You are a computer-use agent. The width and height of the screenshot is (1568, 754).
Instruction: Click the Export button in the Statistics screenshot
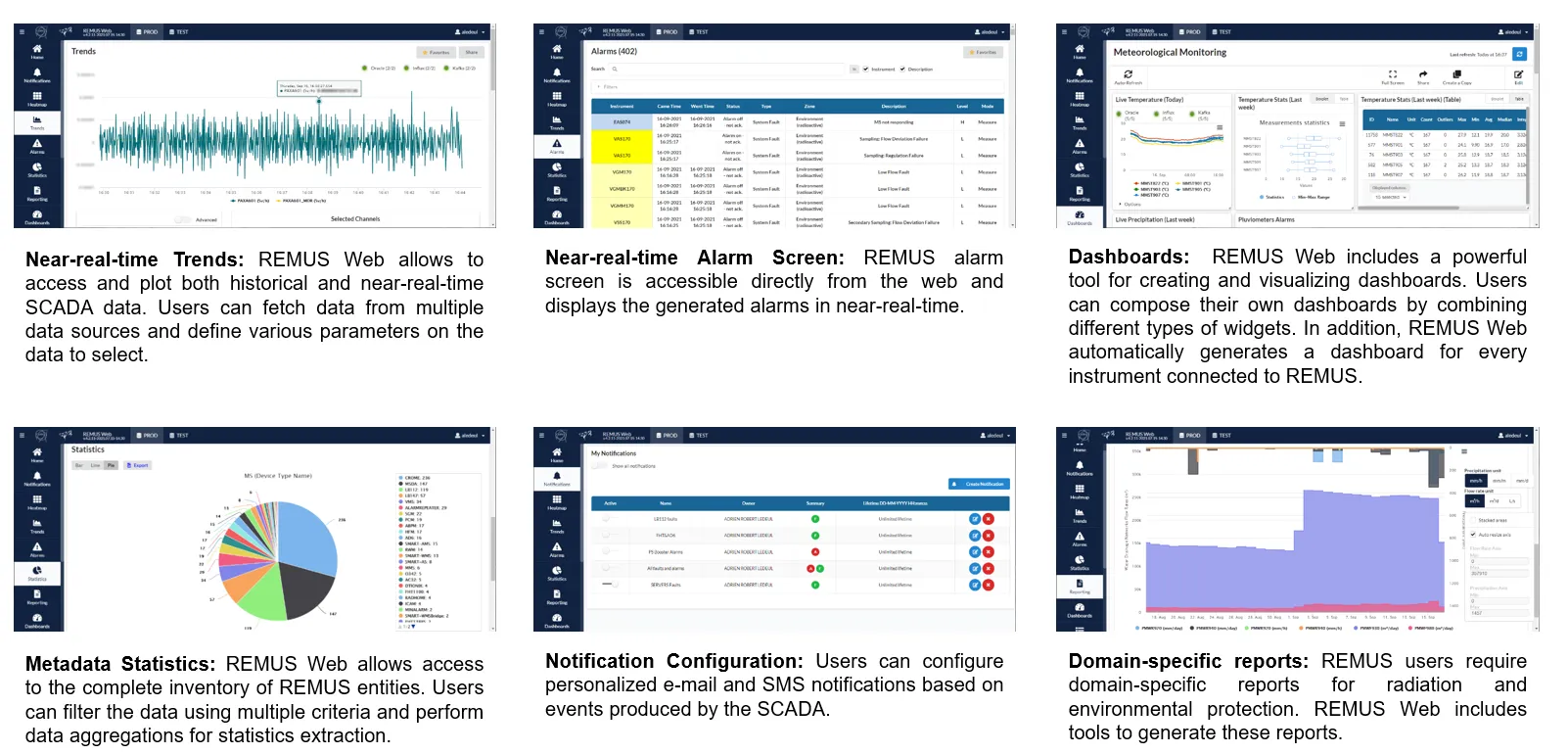pos(137,465)
